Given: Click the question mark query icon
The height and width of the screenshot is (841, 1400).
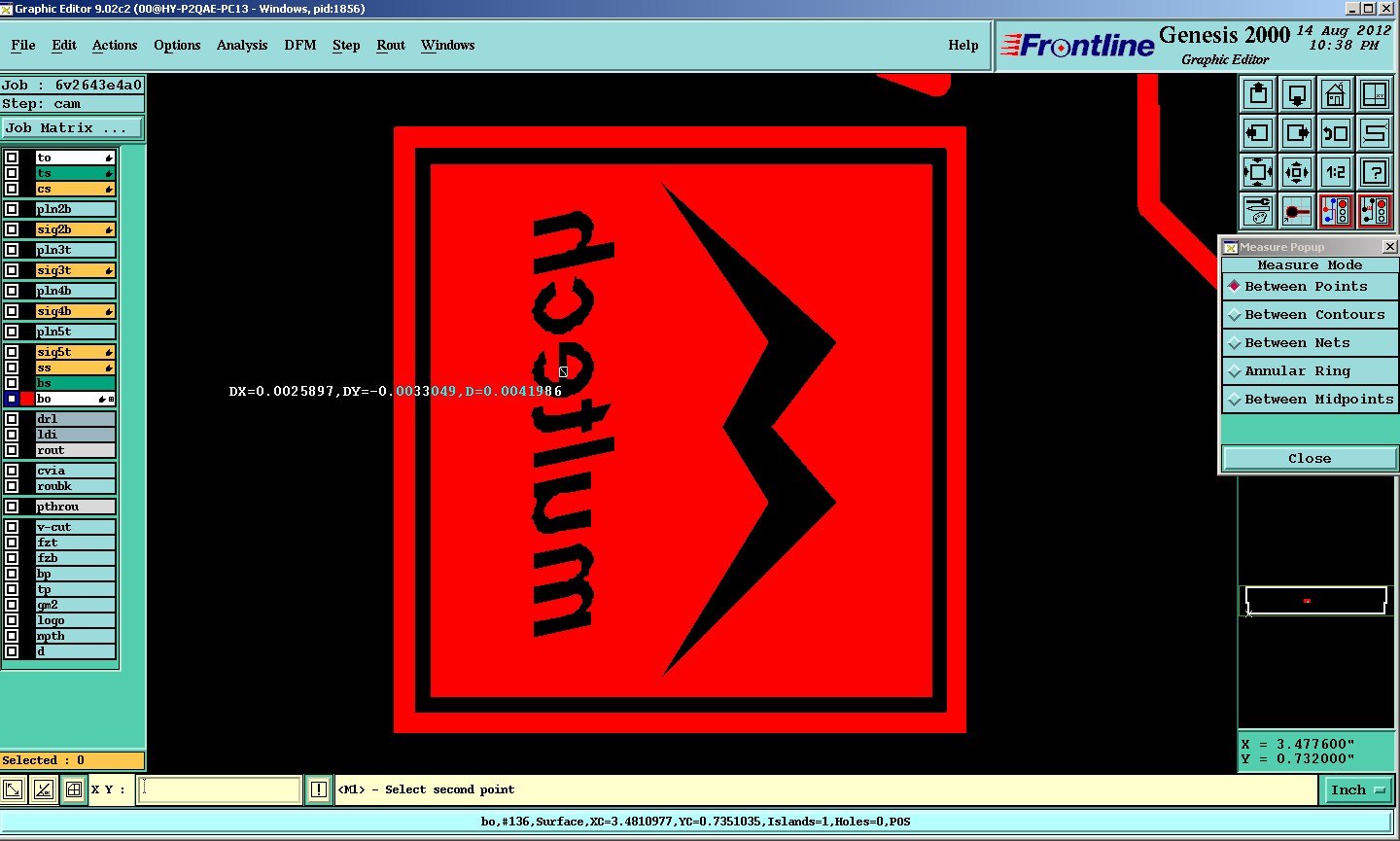Looking at the screenshot, I should pos(1375,172).
